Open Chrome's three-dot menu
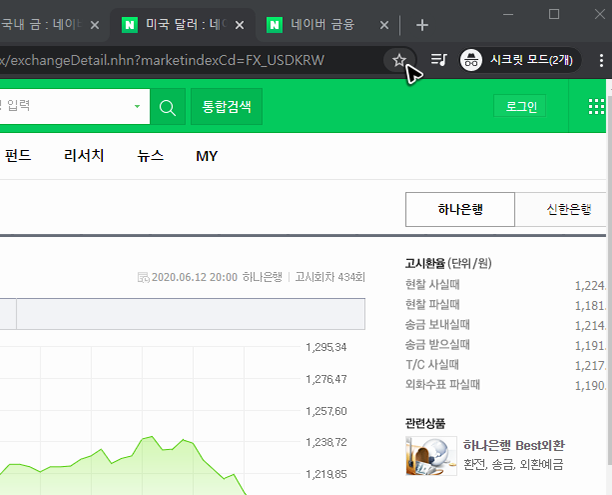Viewport: 612px width, 495px height. tap(601, 61)
